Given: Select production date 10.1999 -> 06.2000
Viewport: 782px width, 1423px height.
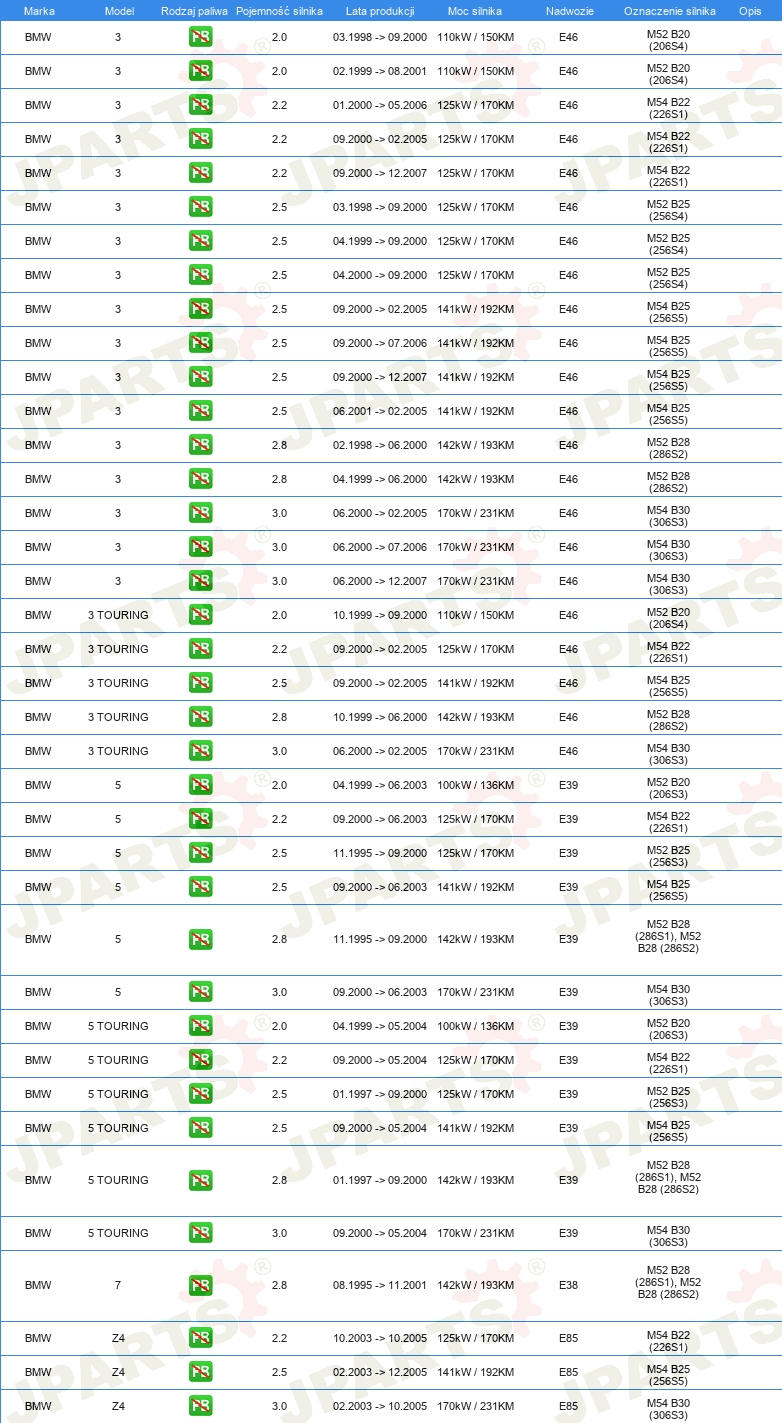Looking at the screenshot, I should click(x=380, y=717).
